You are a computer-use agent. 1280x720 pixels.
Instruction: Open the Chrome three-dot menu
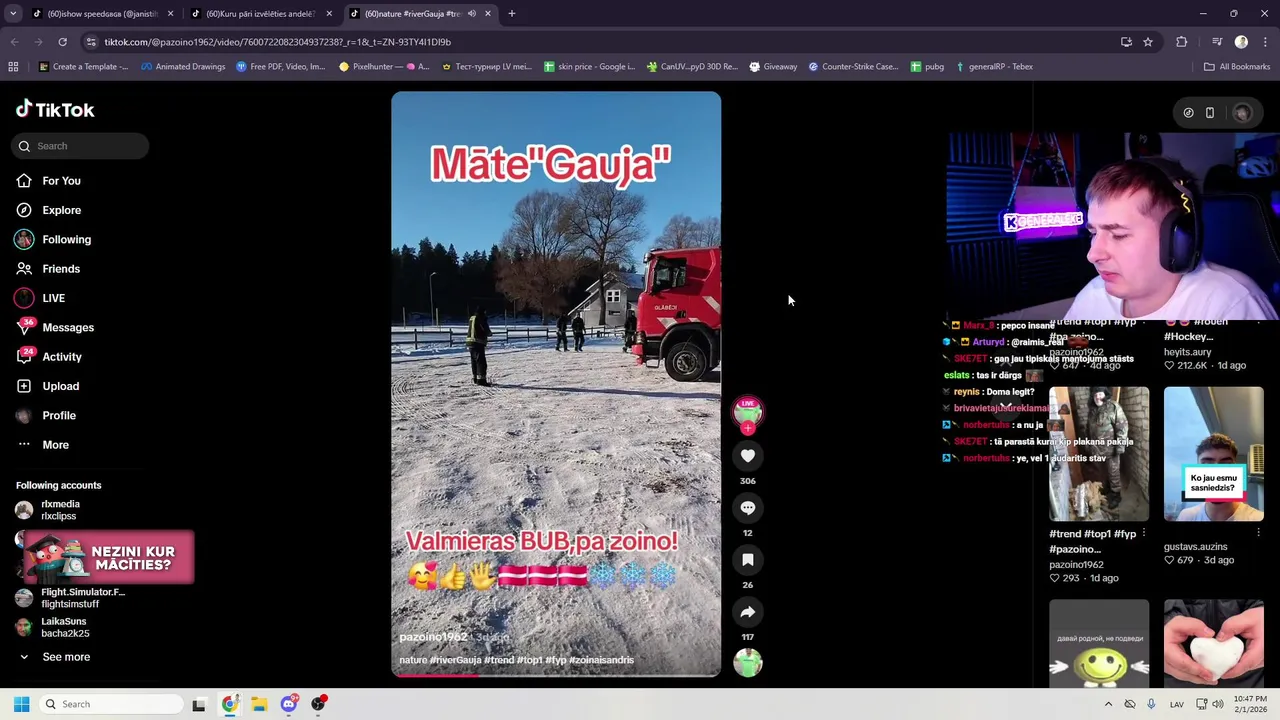coord(1266,42)
